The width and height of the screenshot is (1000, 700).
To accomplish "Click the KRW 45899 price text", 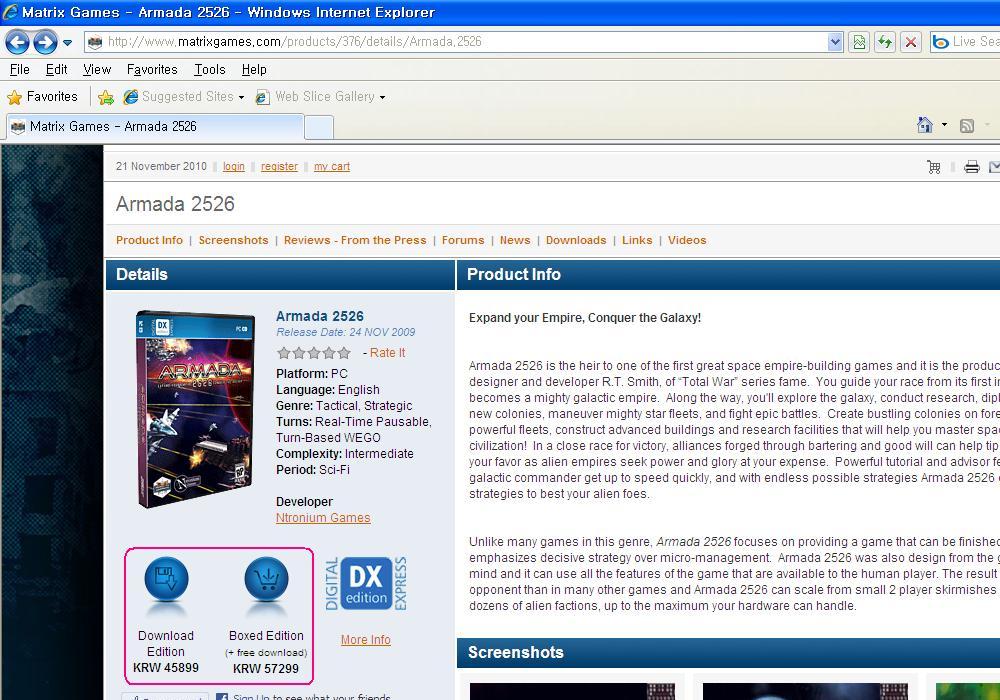I will [x=166, y=667].
